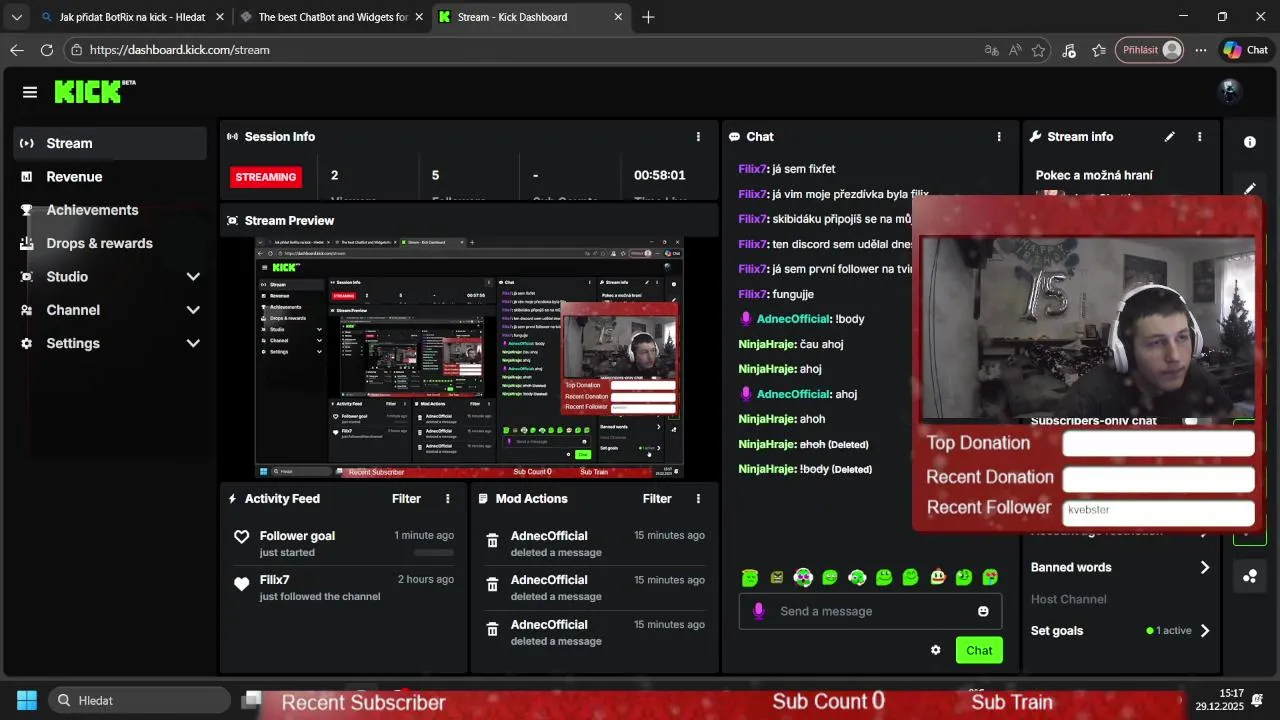Click the info icon in the right rail

(x=1249, y=142)
